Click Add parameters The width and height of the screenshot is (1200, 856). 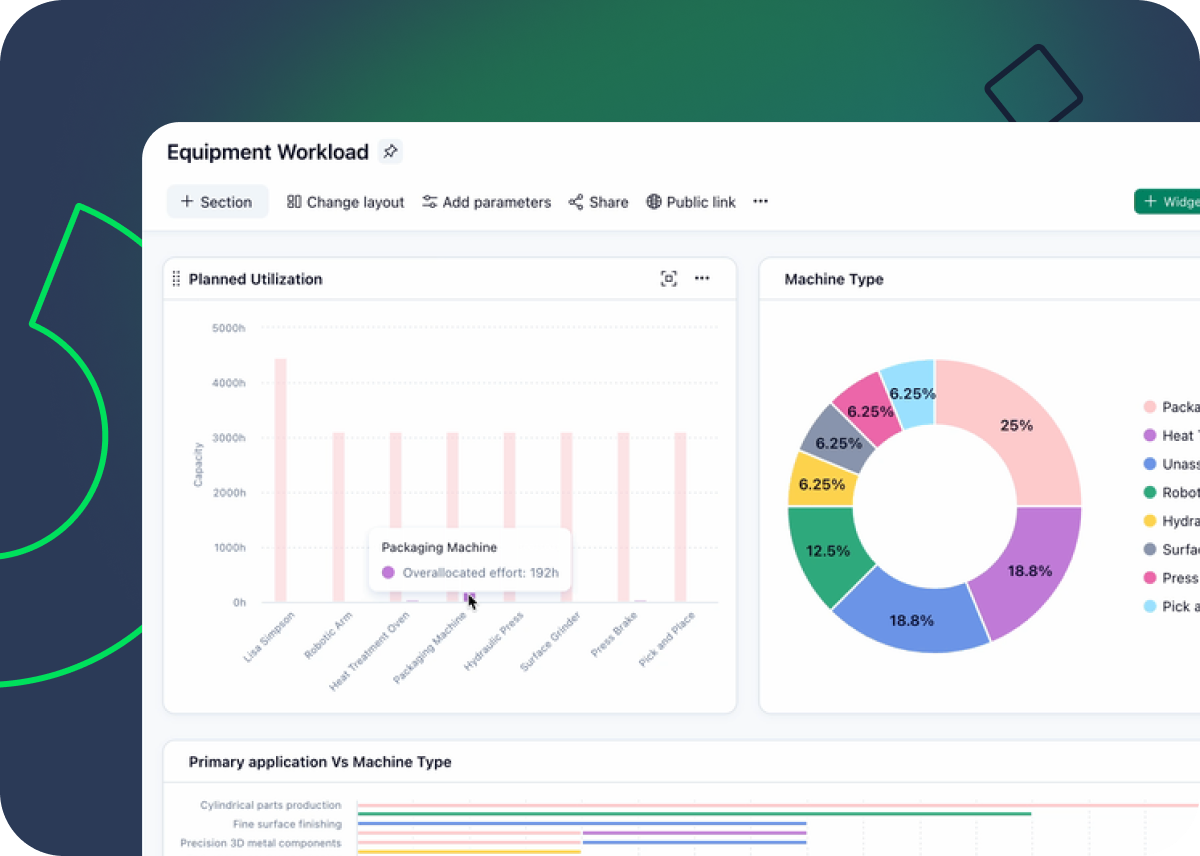click(487, 202)
